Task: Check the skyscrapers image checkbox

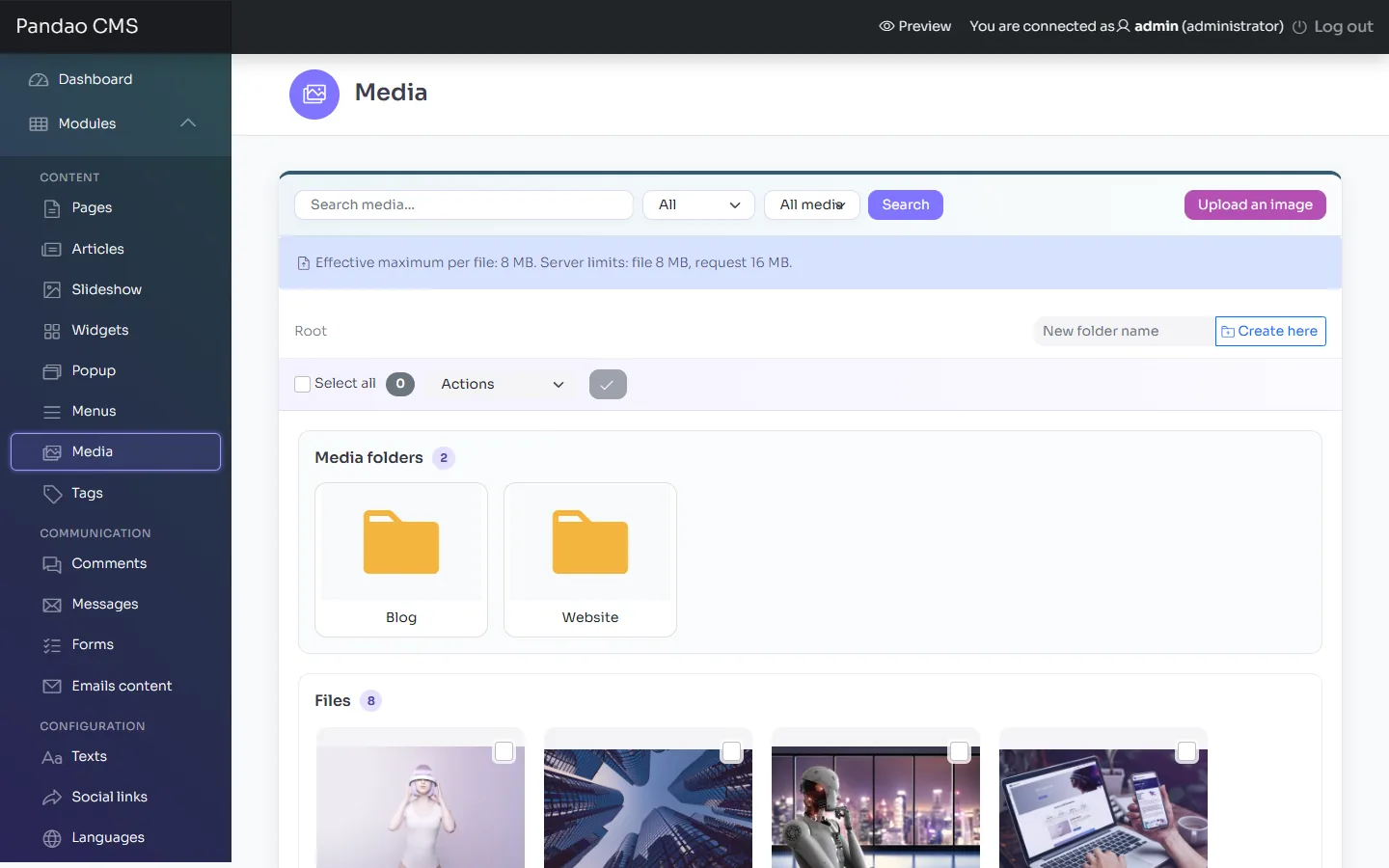Action: click(731, 751)
